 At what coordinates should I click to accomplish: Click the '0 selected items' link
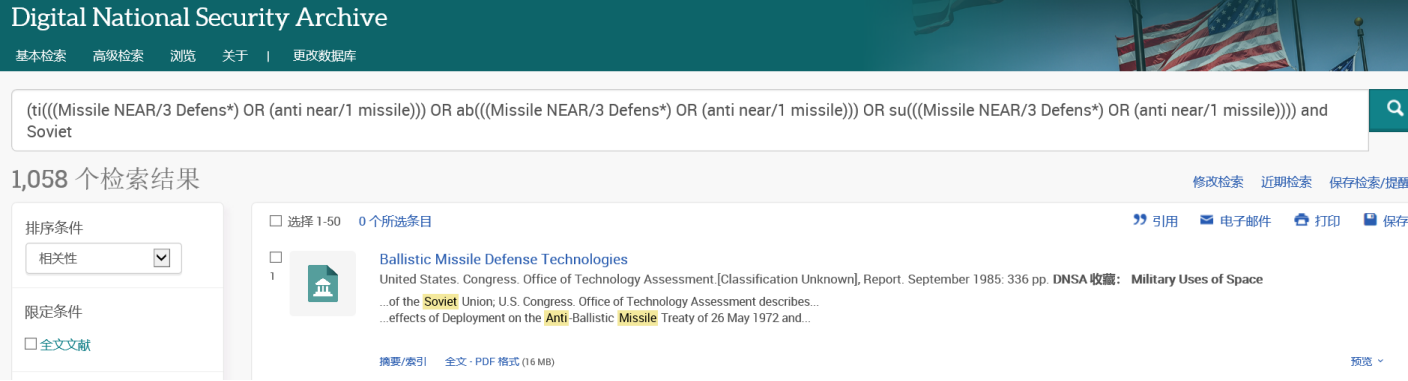click(395, 221)
